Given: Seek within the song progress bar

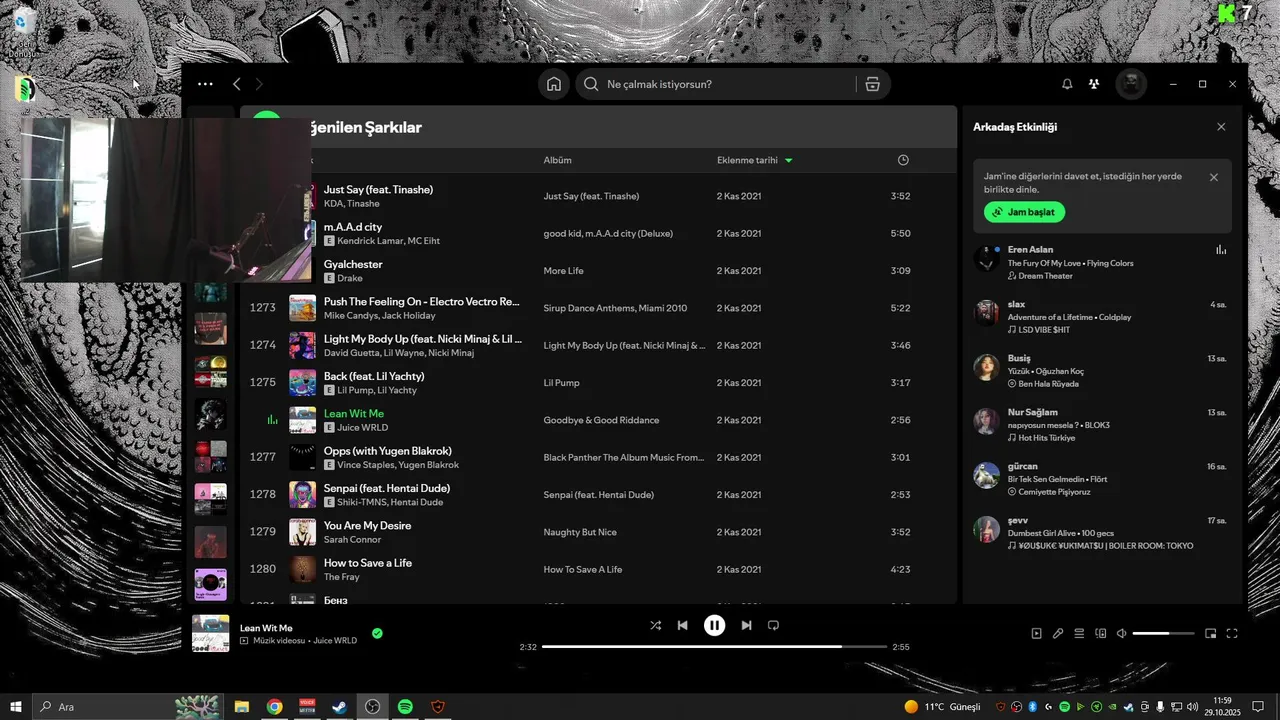Looking at the screenshot, I should click(714, 647).
